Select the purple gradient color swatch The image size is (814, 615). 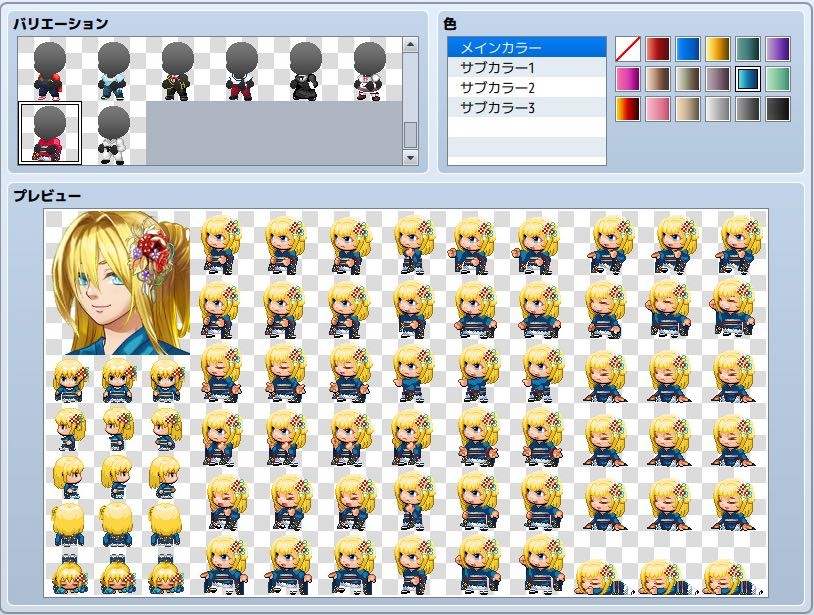click(779, 46)
